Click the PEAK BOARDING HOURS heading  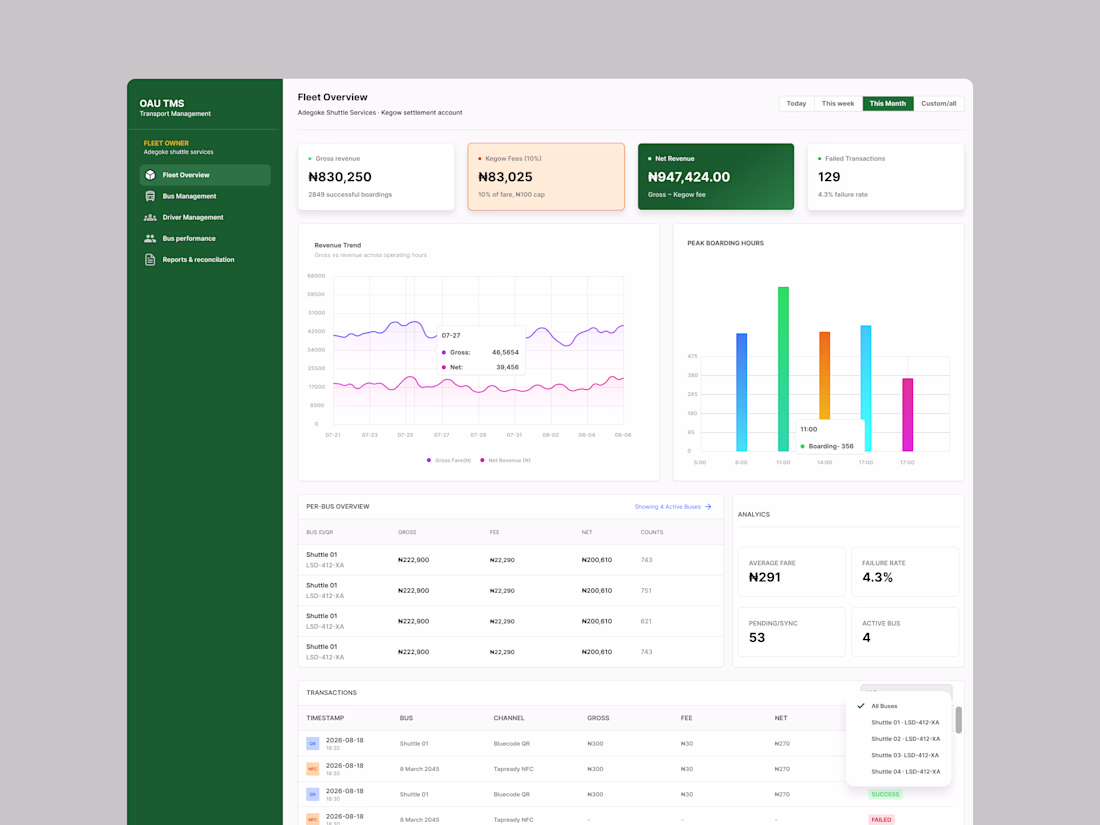725,243
